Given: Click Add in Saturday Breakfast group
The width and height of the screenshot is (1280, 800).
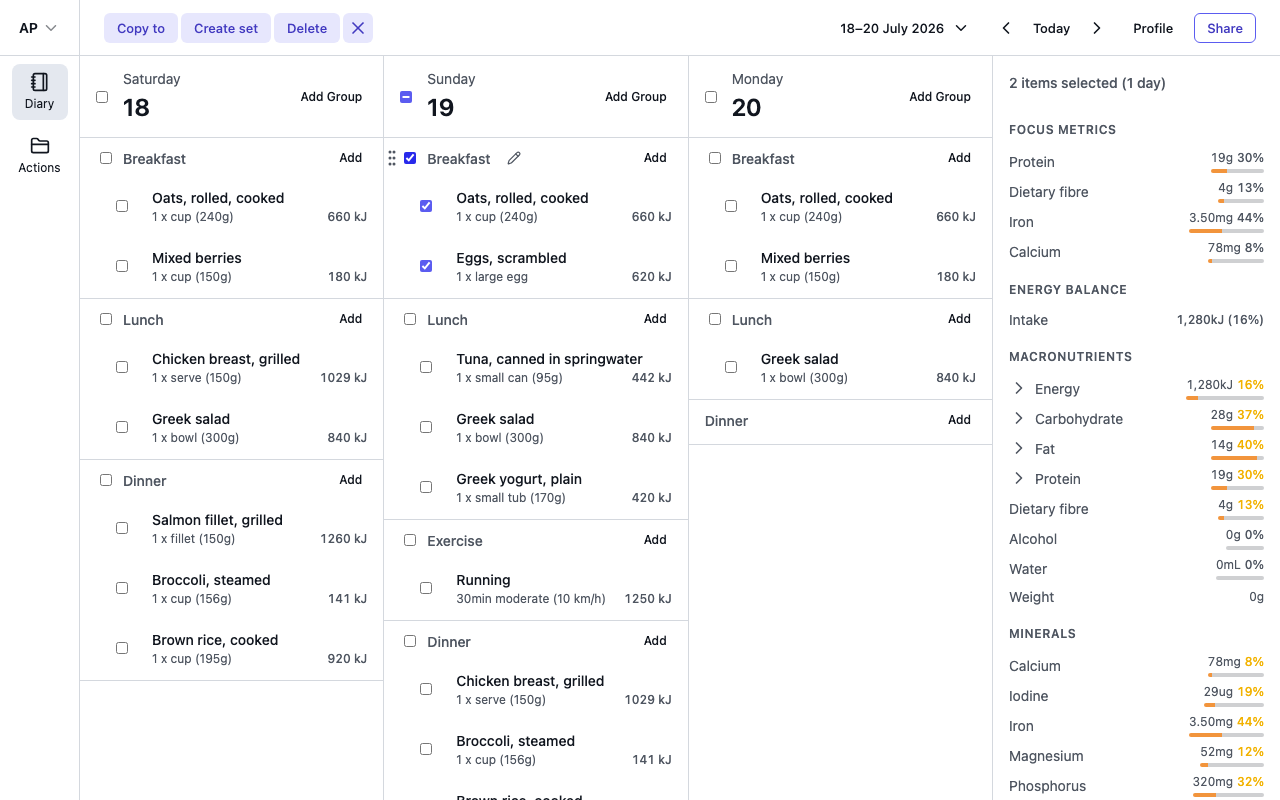Looking at the screenshot, I should coord(351,158).
